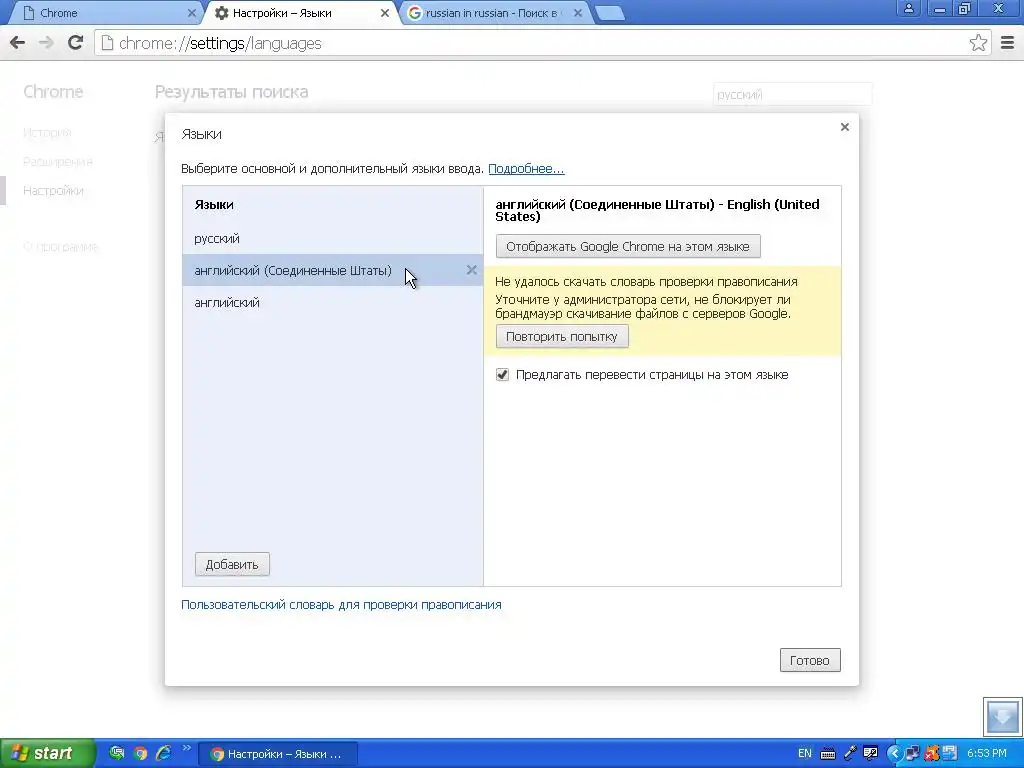Screen dimensions: 1024x768
Task: Click the clock showing 6:53 PM
Action: (987, 754)
